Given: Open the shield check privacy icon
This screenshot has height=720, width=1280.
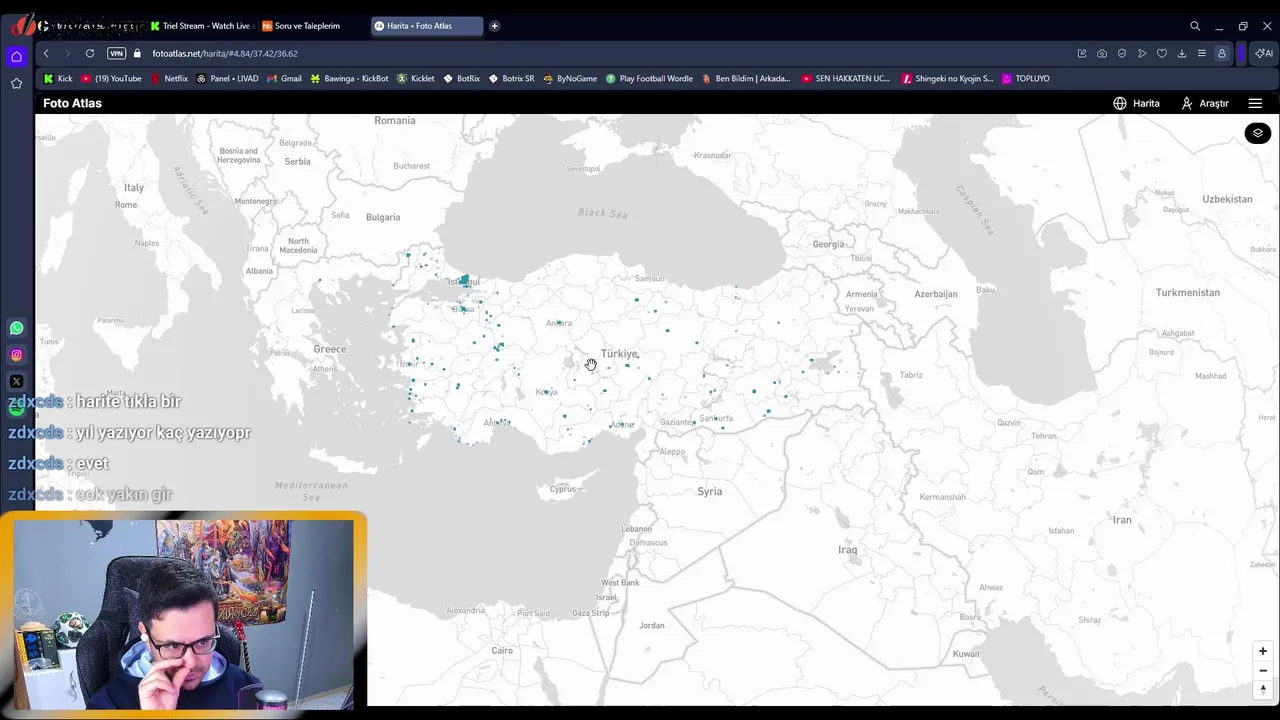Looking at the screenshot, I should (1122, 53).
